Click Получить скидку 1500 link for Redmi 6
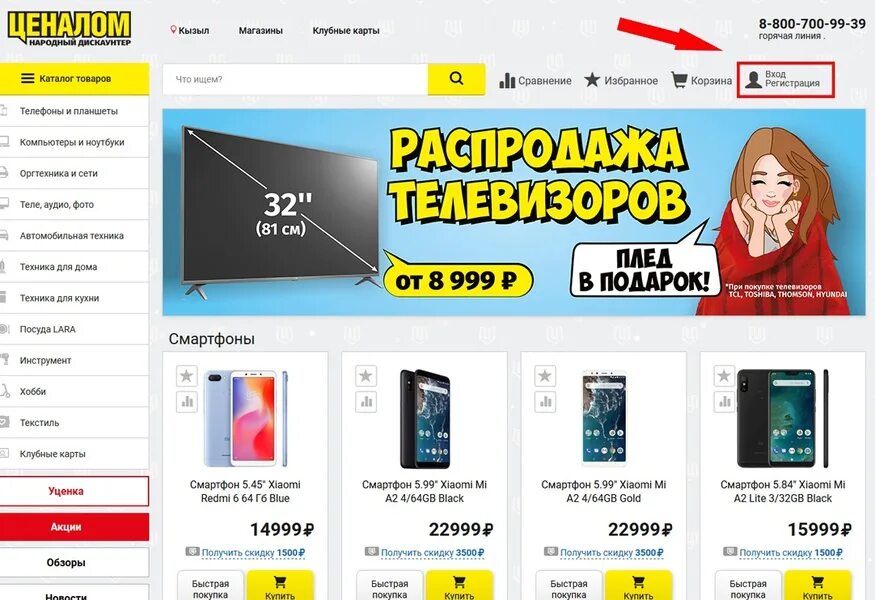This screenshot has height=600, width=875. click(x=253, y=553)
